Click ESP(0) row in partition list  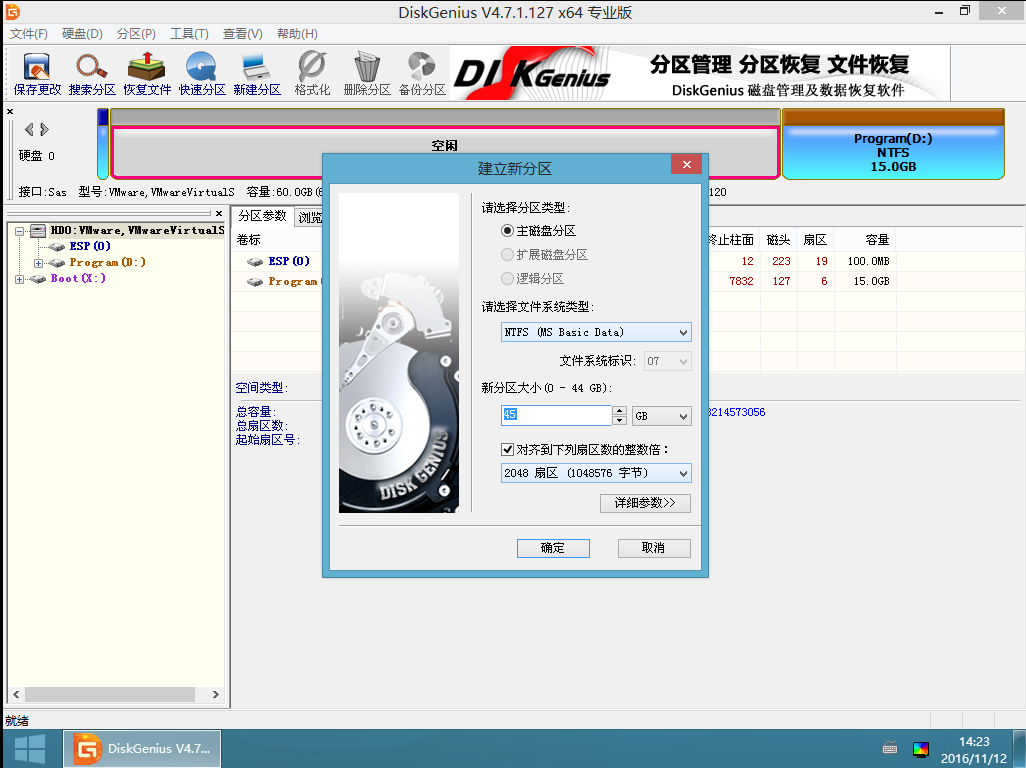click(289, 261)
